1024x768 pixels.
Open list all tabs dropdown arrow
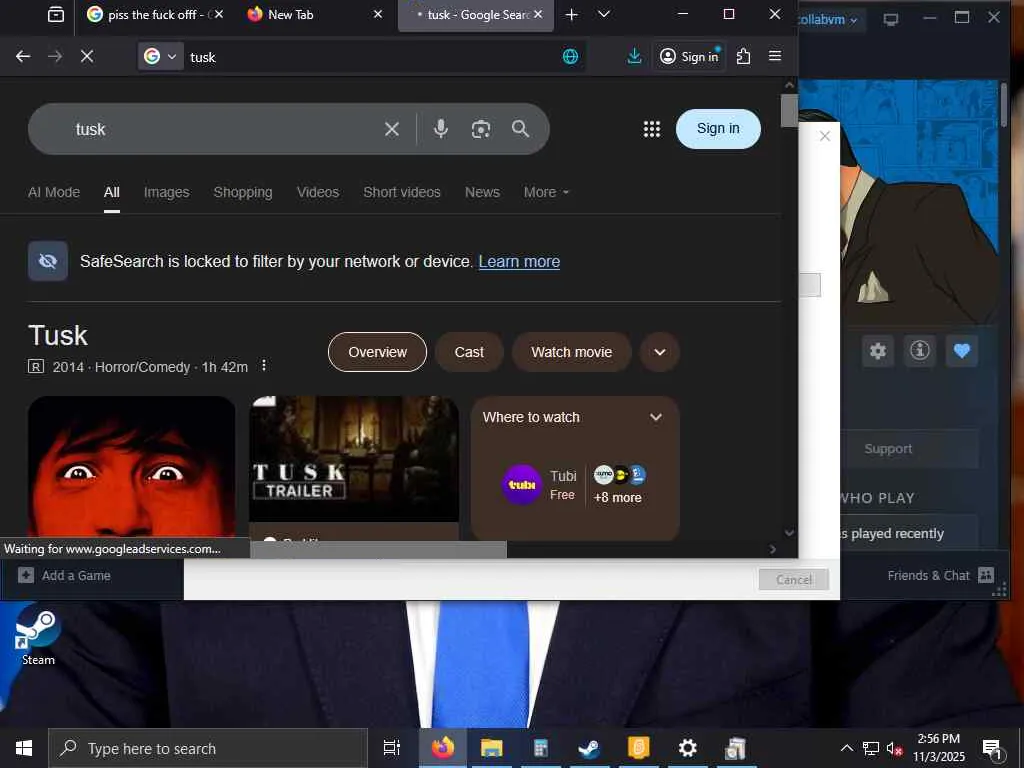click(604, 14)
